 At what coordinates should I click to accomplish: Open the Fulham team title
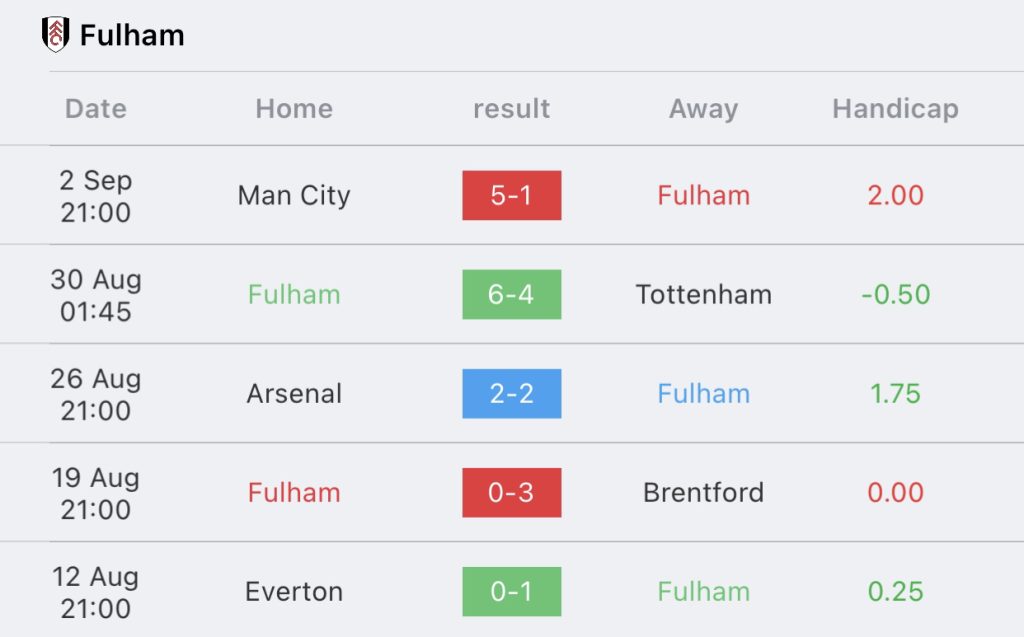click(x=132, y=35)
